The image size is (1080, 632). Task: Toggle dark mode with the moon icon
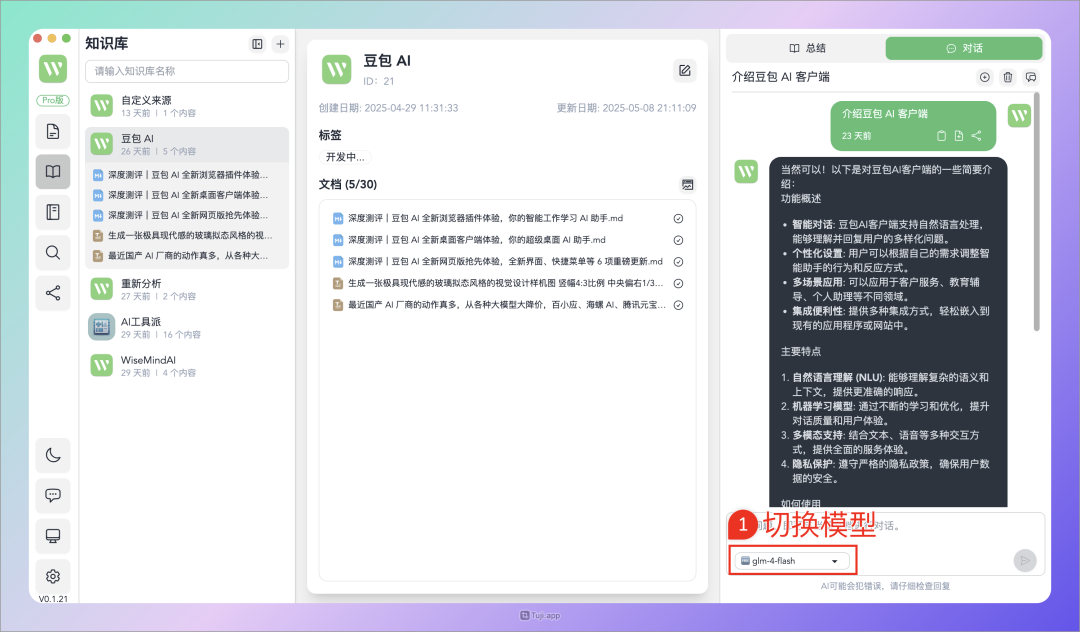(x=53, y=455)
